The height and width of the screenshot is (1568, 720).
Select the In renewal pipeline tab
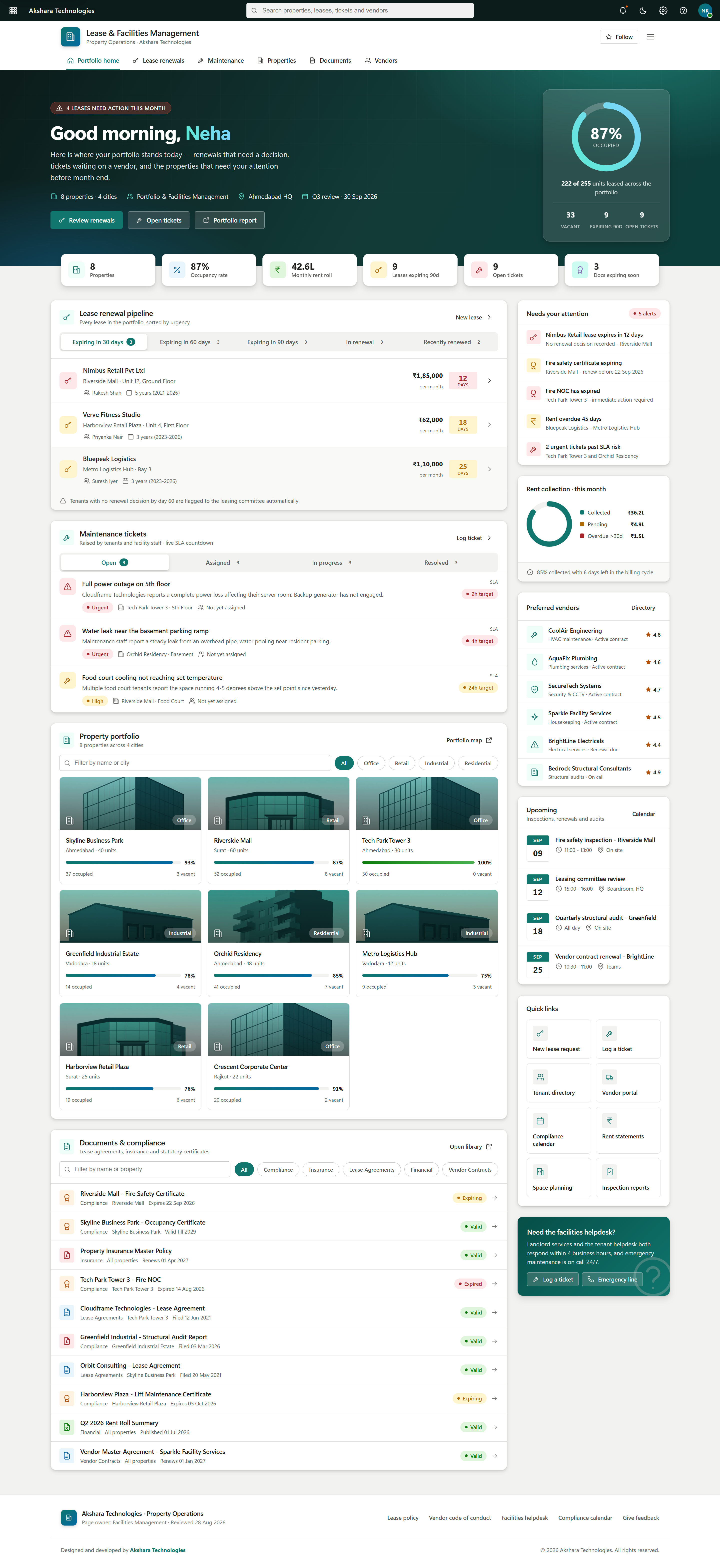365,342
